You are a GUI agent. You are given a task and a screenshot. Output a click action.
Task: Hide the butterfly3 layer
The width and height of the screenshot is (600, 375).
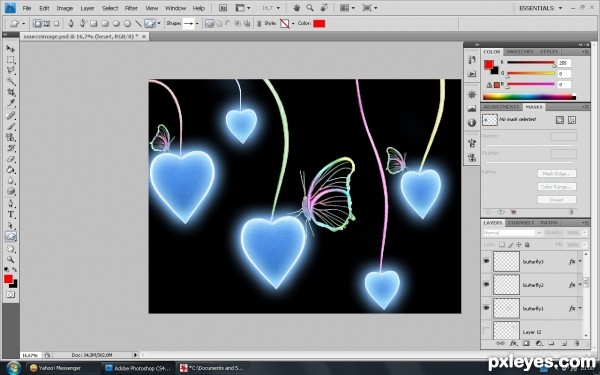pos(486,261)
